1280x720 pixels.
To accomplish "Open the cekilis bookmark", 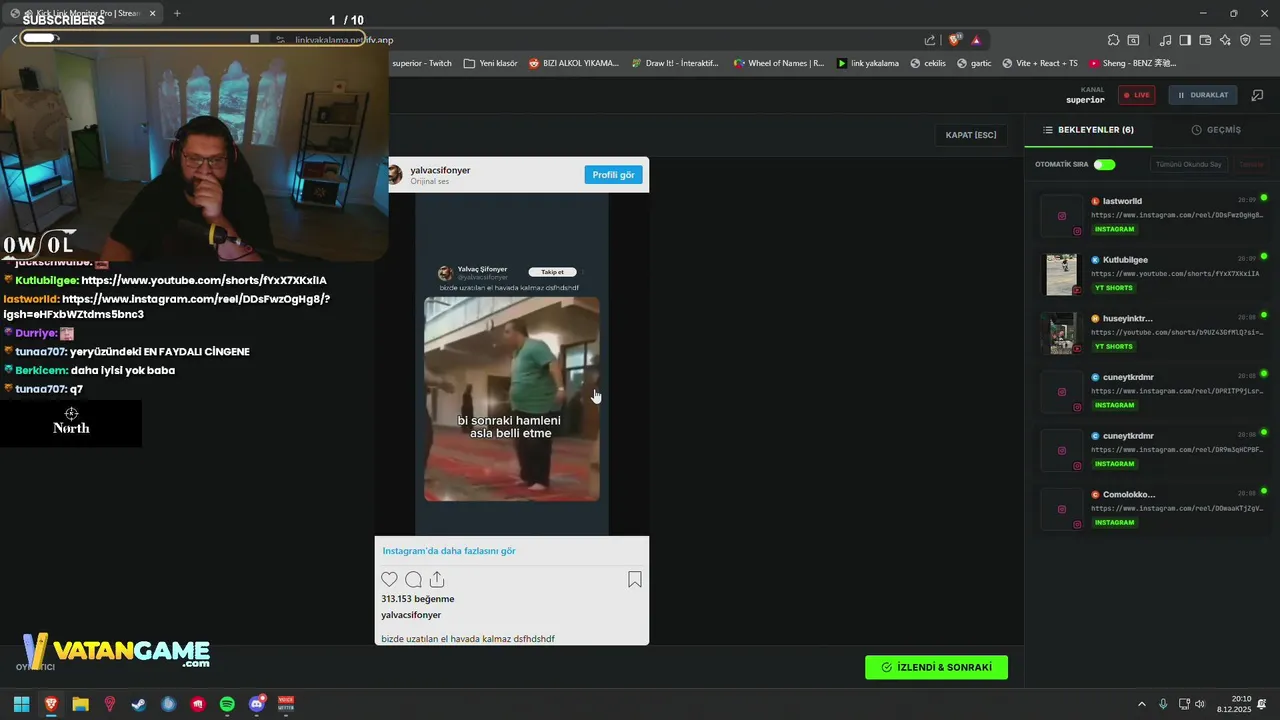I will [928, 63].
